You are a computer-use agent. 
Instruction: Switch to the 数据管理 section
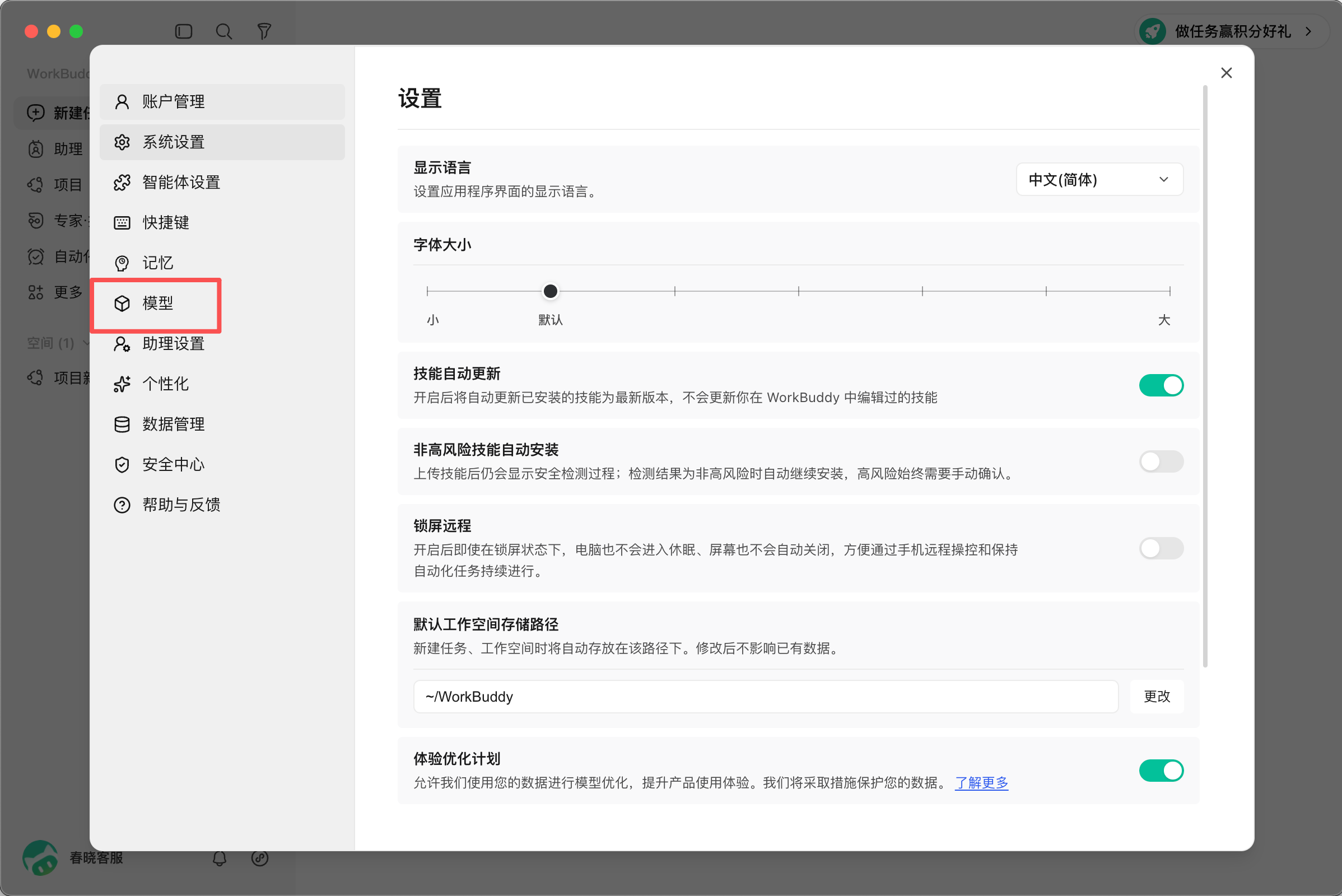coord(222,424)
